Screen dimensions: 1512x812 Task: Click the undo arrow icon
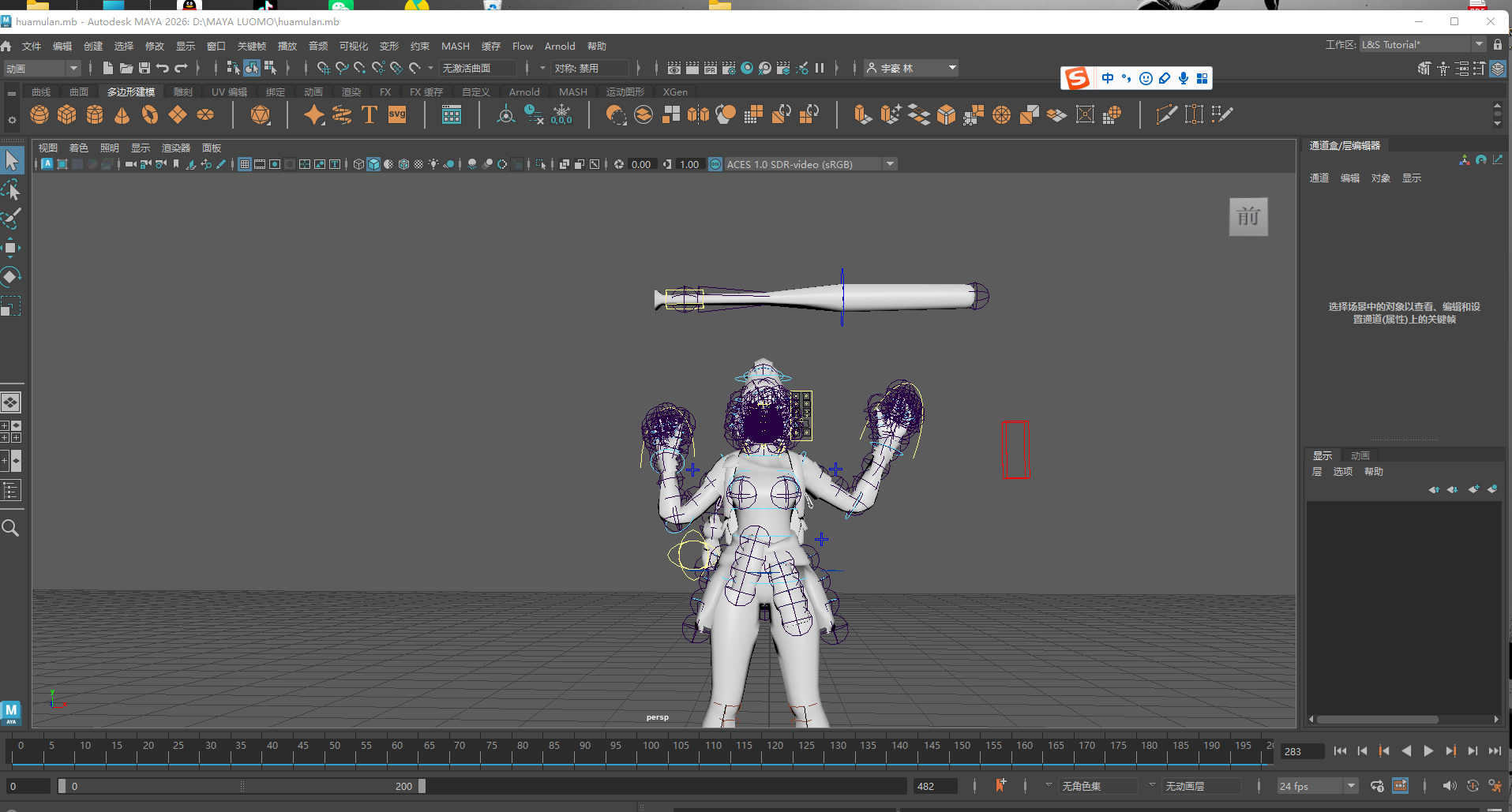tap(163, 68)
